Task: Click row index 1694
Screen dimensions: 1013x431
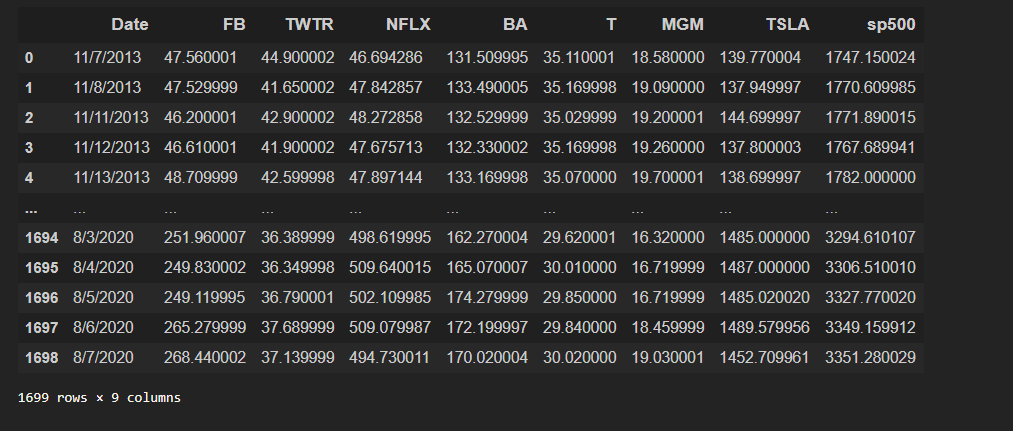Action: [x=41, y=239]
